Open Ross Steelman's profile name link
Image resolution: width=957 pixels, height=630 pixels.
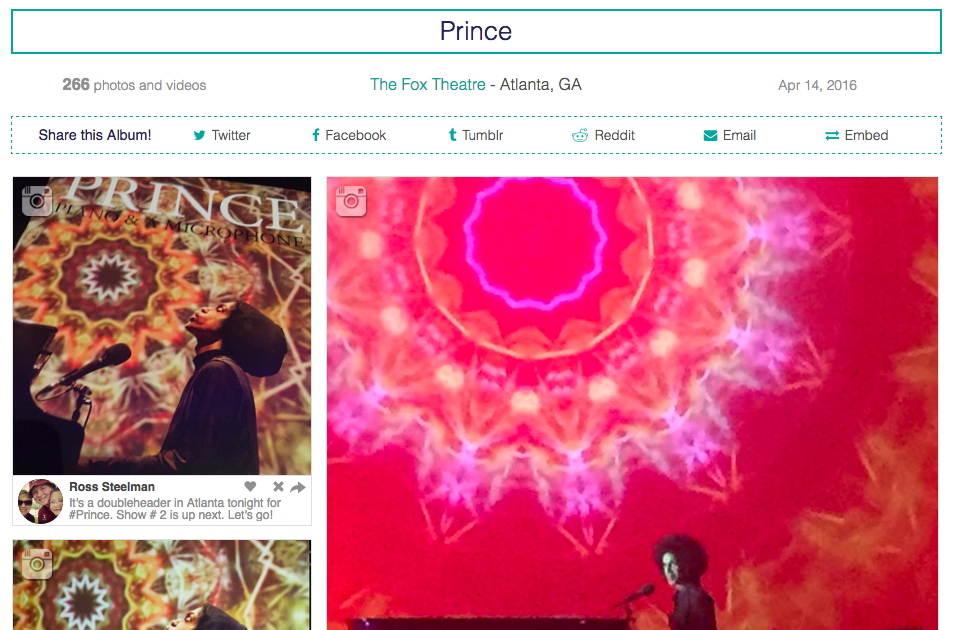click(112, 487)
